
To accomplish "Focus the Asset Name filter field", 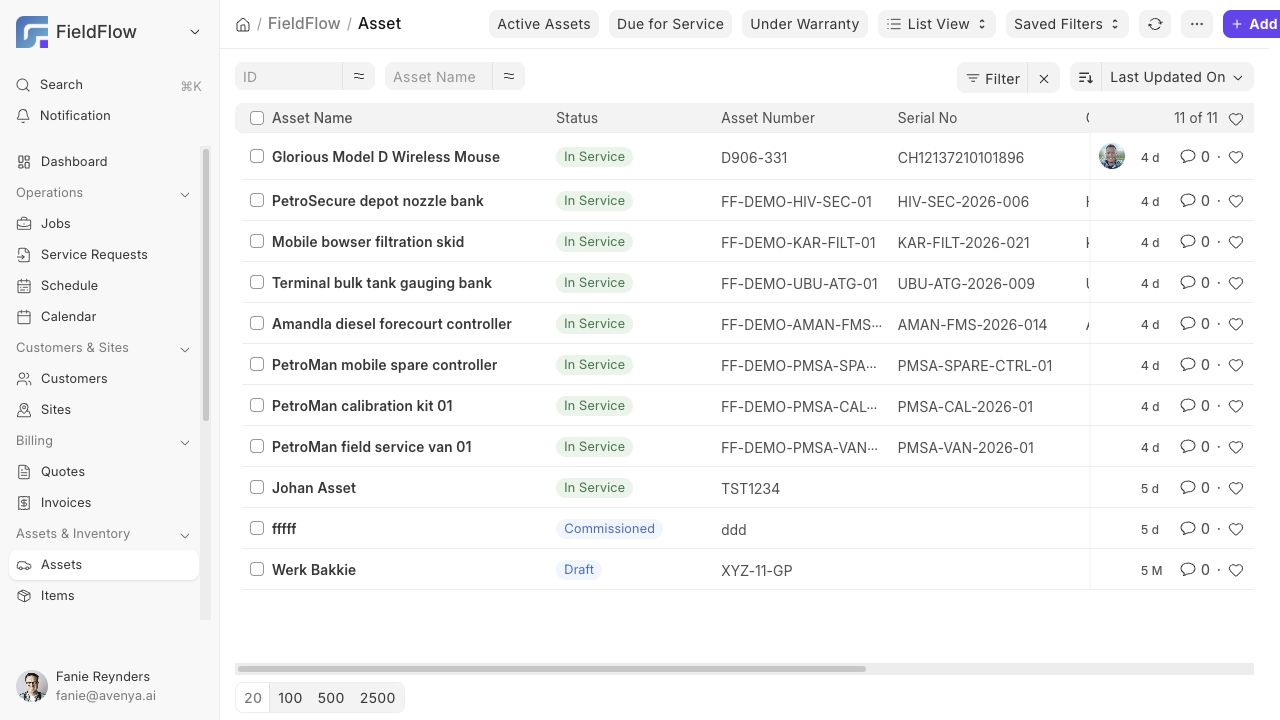I will (x=438, y=76).
